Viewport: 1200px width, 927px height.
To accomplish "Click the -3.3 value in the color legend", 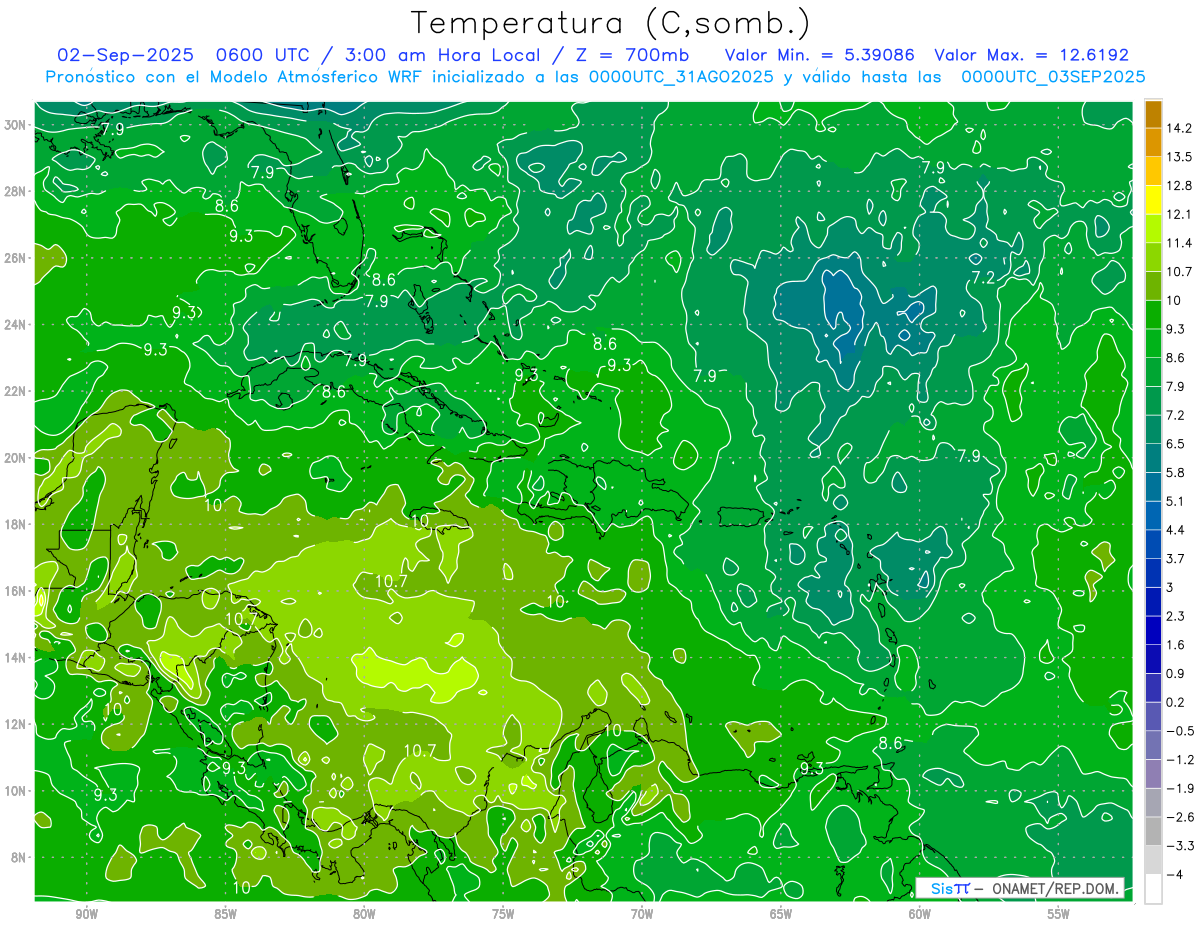I will (x=1180, y=846).
